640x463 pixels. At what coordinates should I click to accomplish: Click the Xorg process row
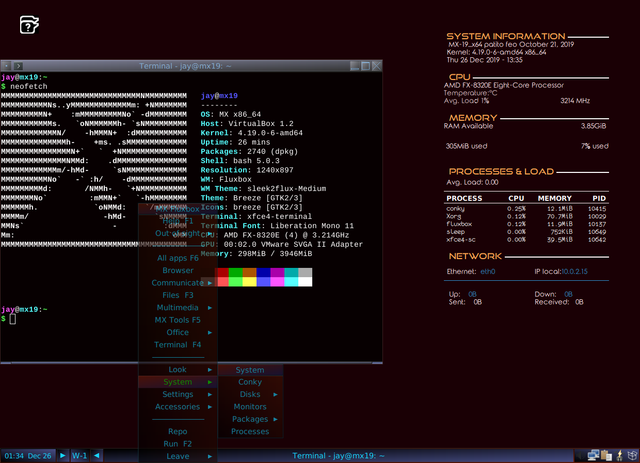click(526, 216)
